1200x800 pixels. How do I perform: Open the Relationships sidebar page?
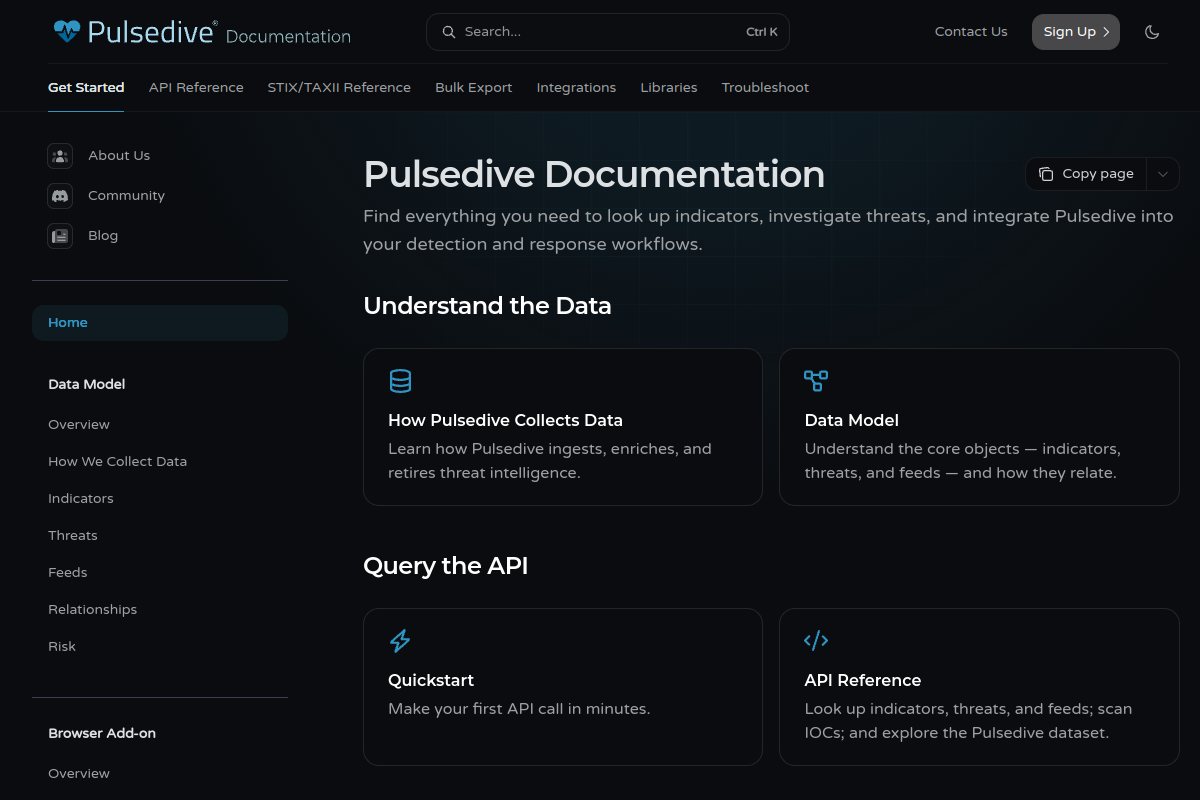point(93,610)
